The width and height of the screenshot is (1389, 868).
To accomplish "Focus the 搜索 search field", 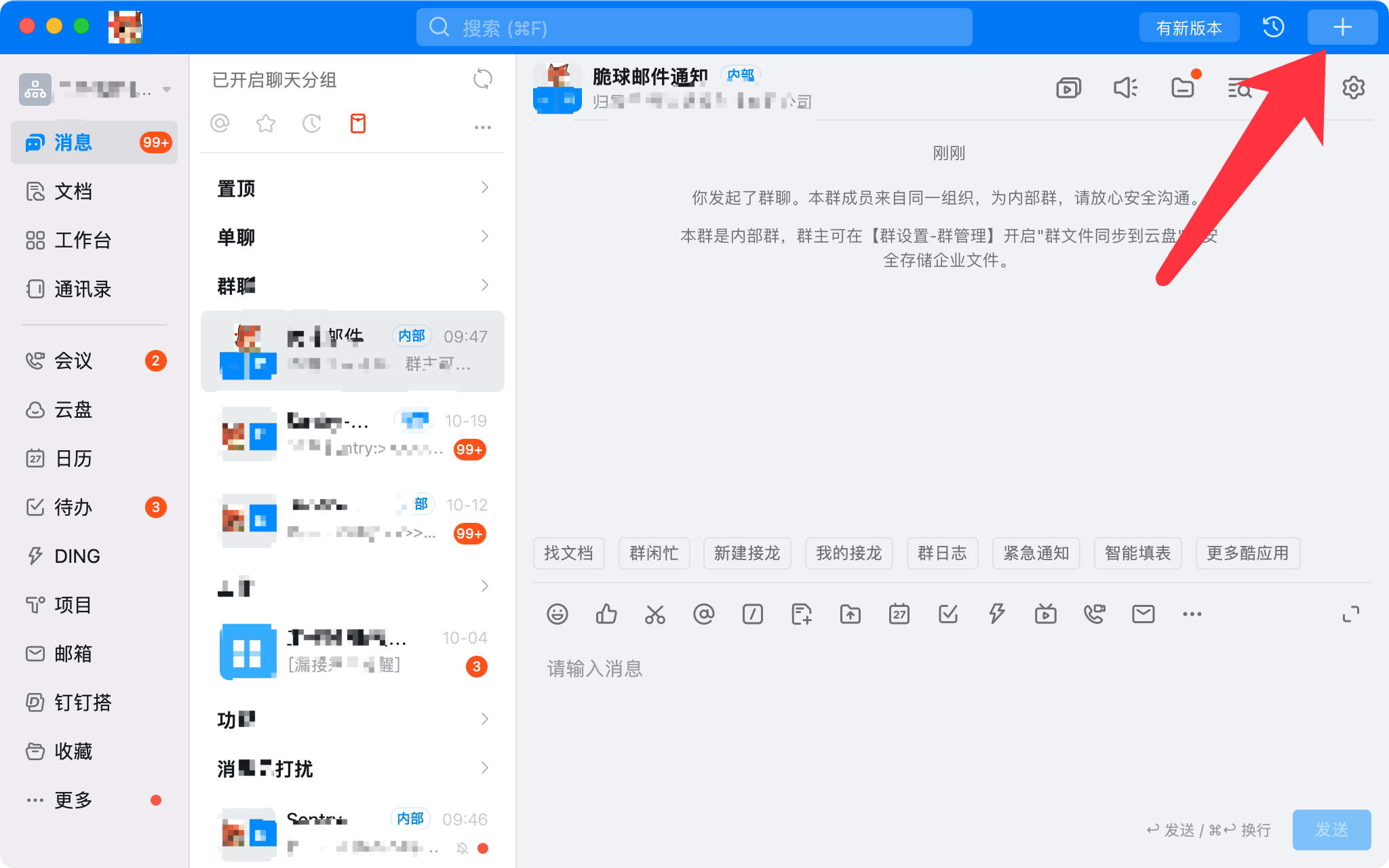I will tap(694, 28).
